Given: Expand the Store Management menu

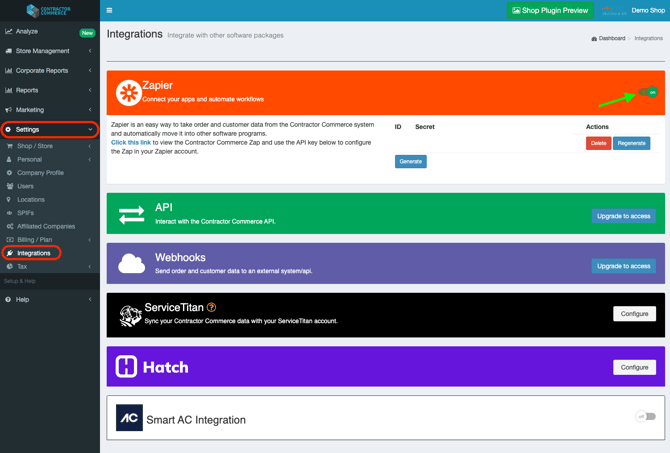Looking at the screenshot, I should (49, 51).
